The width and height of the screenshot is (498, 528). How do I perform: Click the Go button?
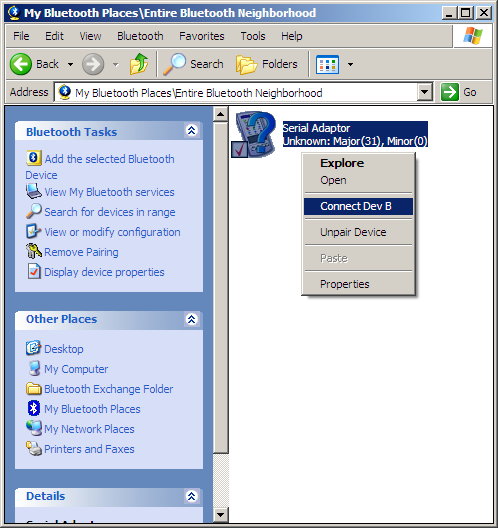point(459,92)
